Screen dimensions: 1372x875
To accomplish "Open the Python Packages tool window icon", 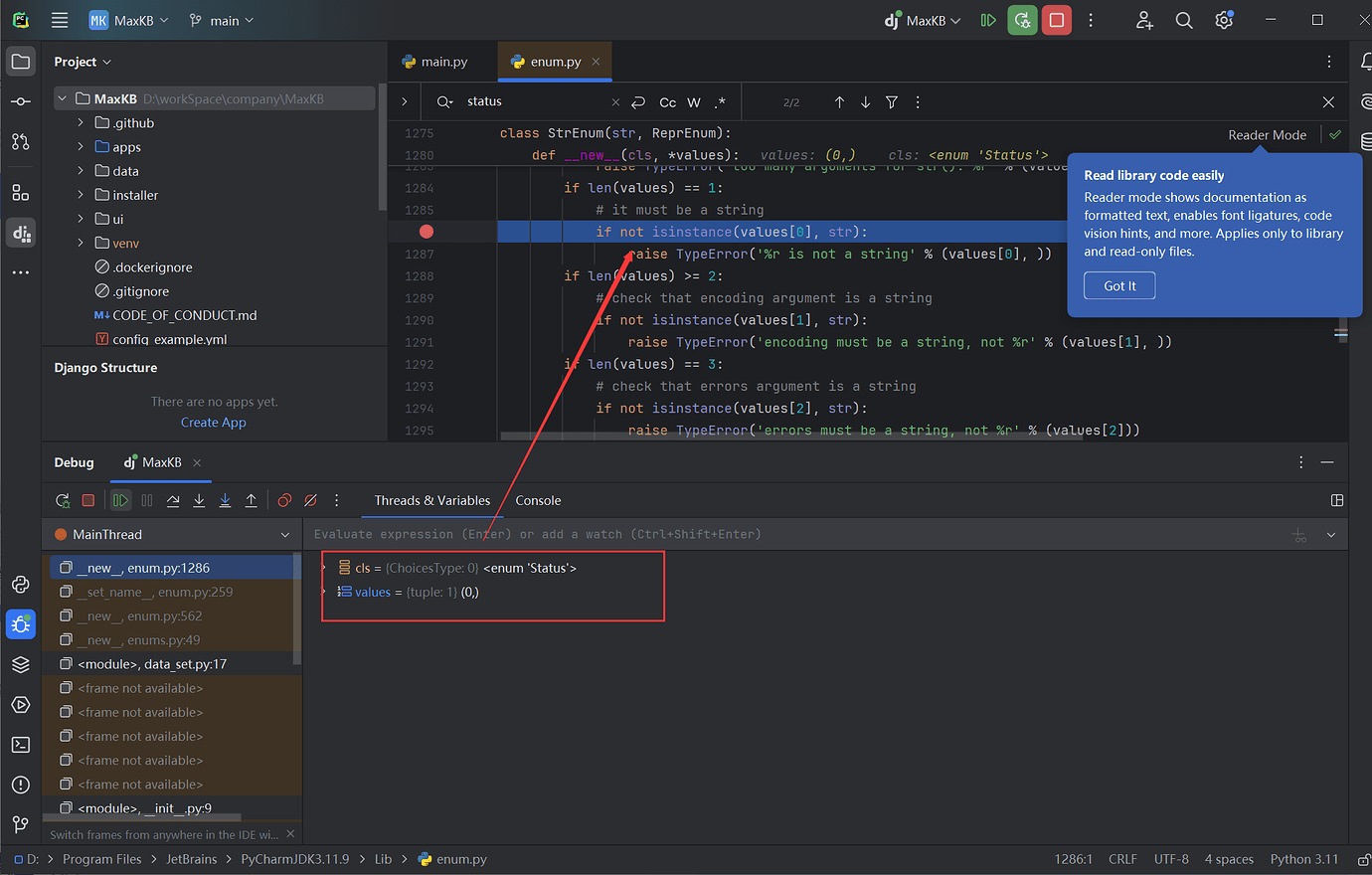I will click(x=21, y=585).
